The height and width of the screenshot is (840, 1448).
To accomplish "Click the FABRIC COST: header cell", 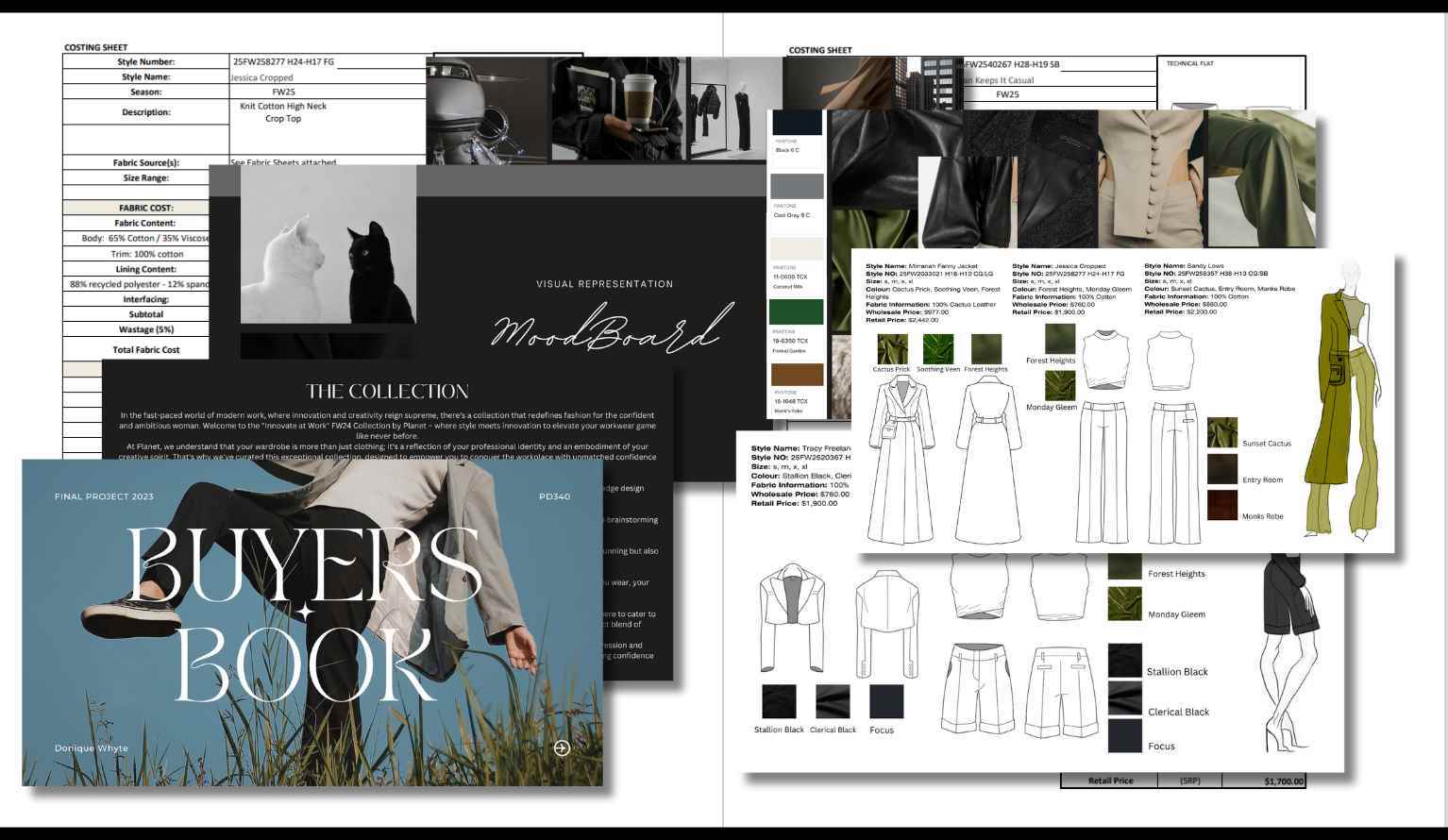I will pos(138,208).
